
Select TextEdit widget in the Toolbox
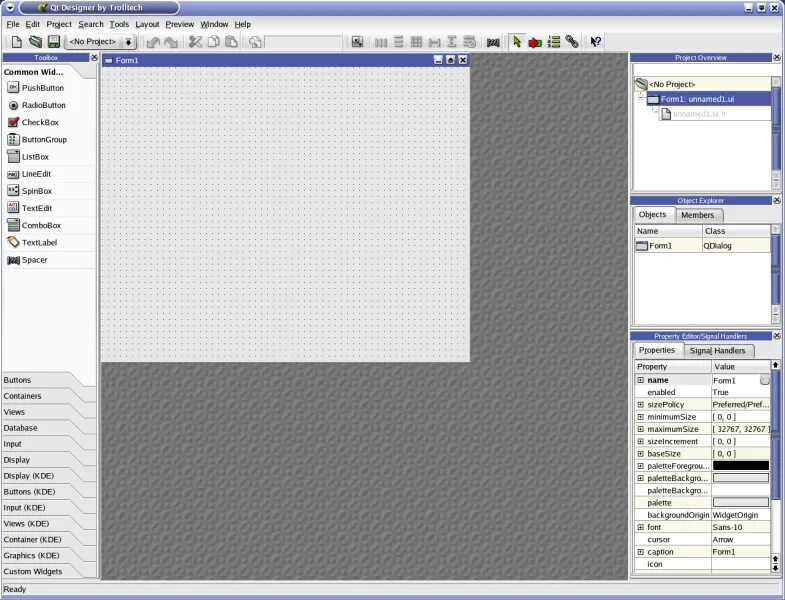point(49,208)
